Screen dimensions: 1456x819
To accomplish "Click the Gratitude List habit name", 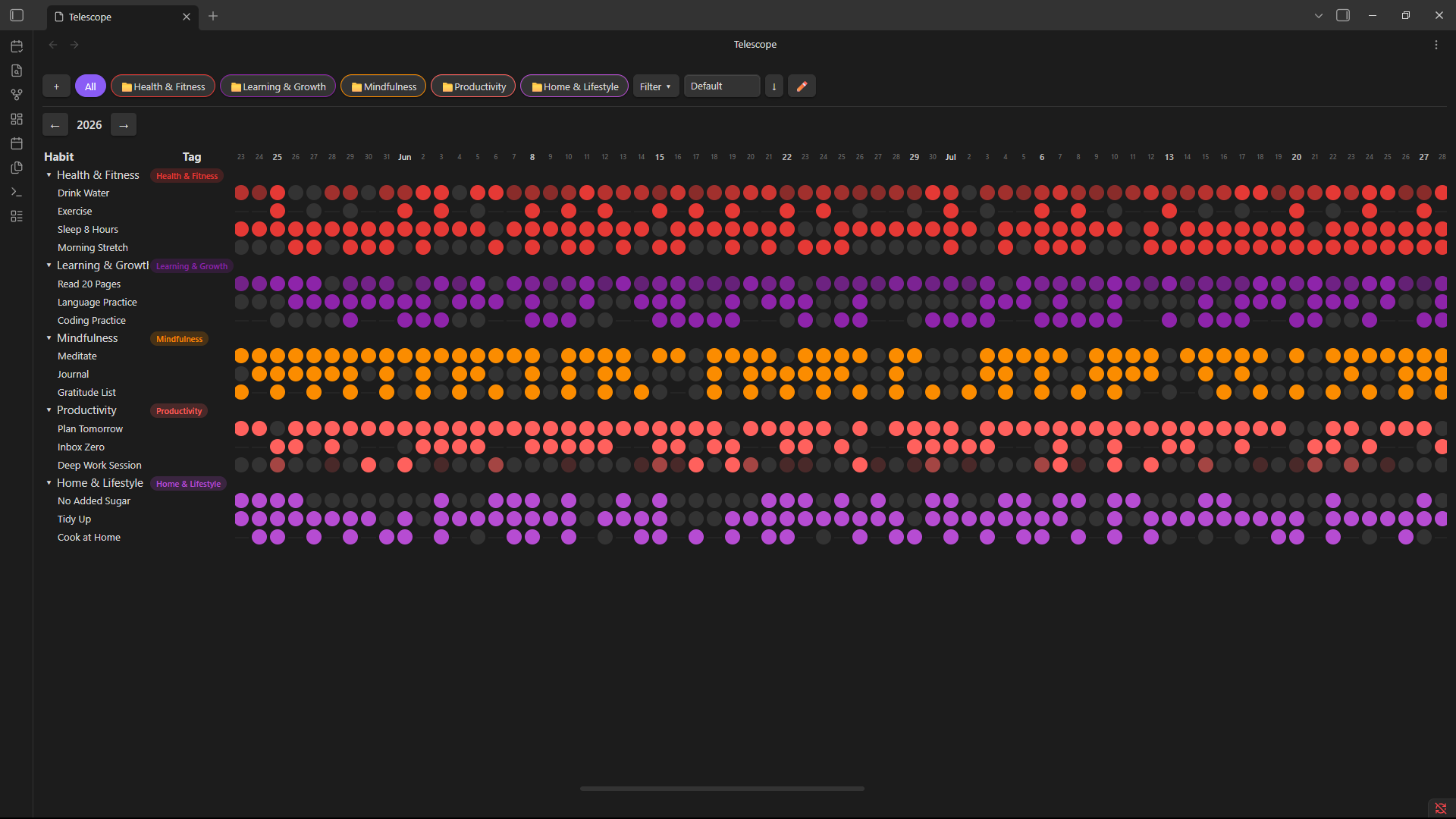I will click(86, 393).
